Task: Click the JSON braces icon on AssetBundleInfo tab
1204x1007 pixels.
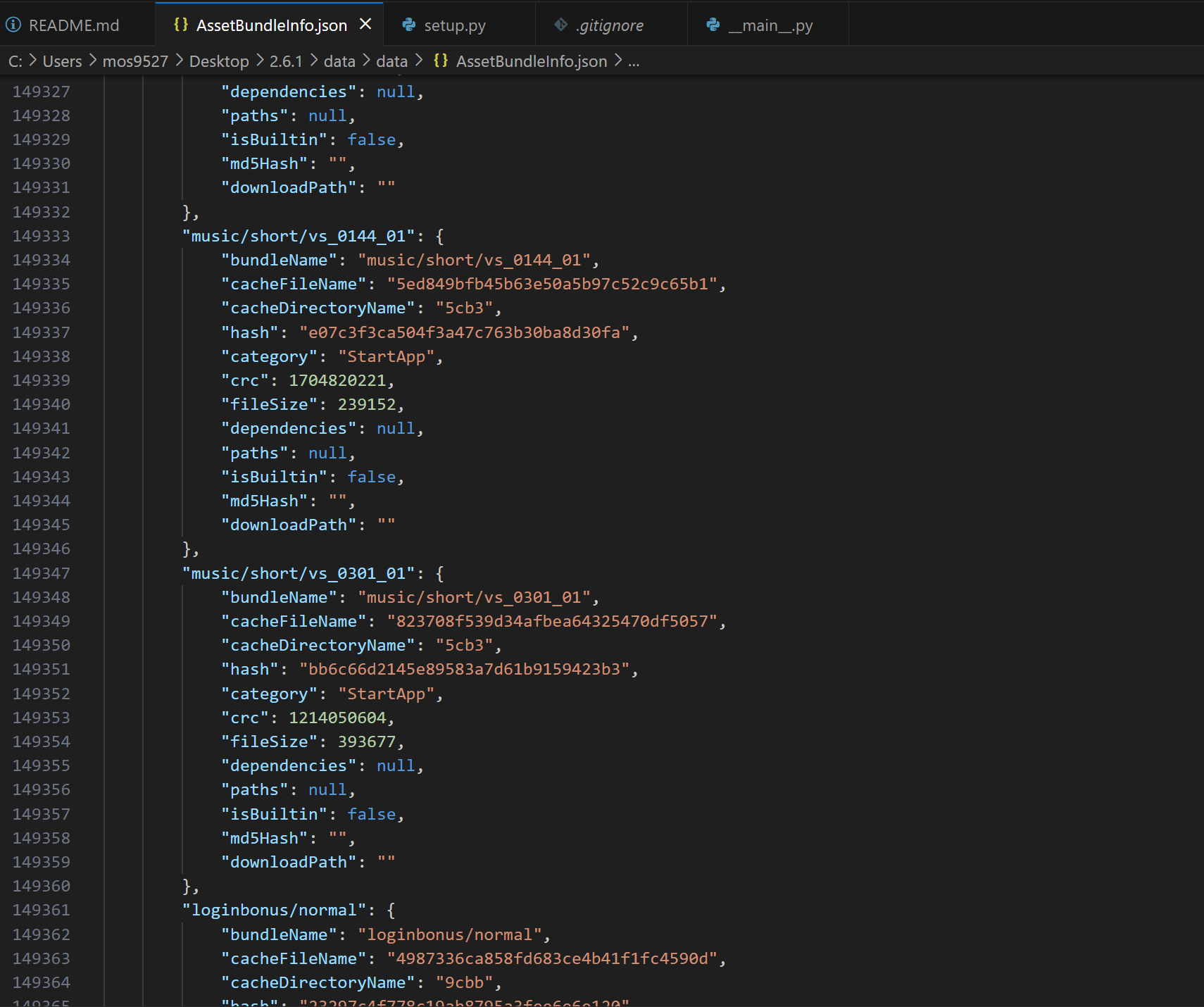Action: (x=181, y=25)
